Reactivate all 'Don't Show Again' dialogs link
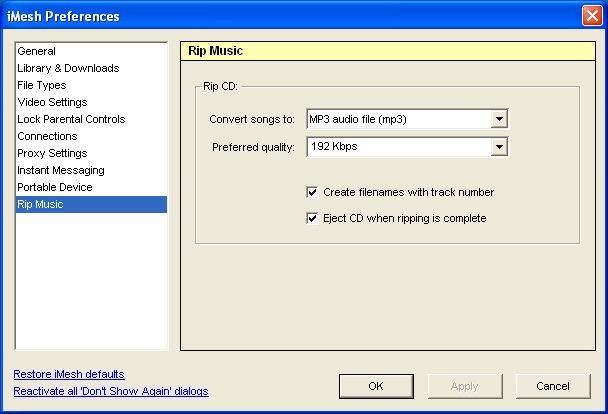Viewport: 608px width, 414px height. point(111,391)
